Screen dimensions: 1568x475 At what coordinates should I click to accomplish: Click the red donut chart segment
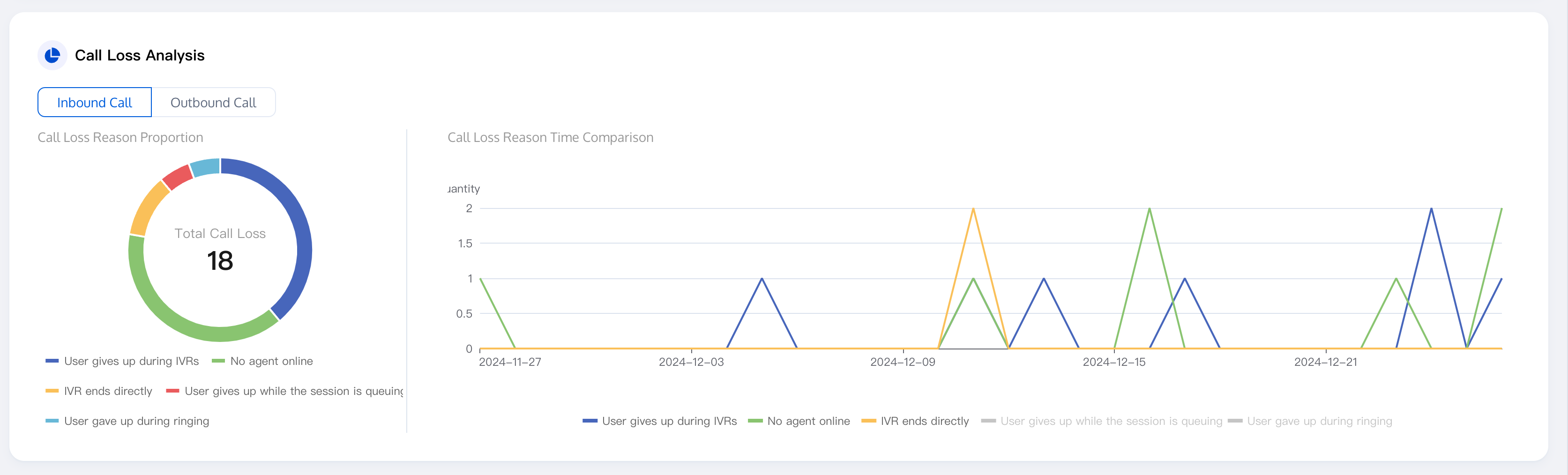(177, 177)
